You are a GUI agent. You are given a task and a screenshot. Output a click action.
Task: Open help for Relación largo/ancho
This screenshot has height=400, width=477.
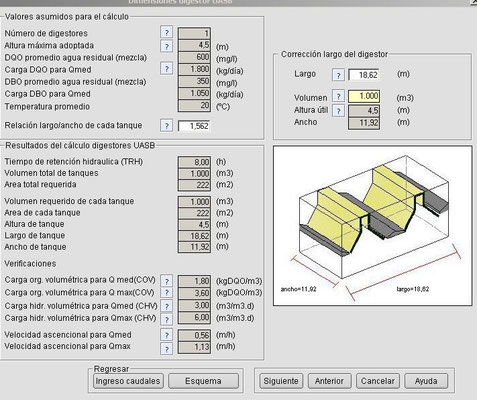[x=167, y=126]
